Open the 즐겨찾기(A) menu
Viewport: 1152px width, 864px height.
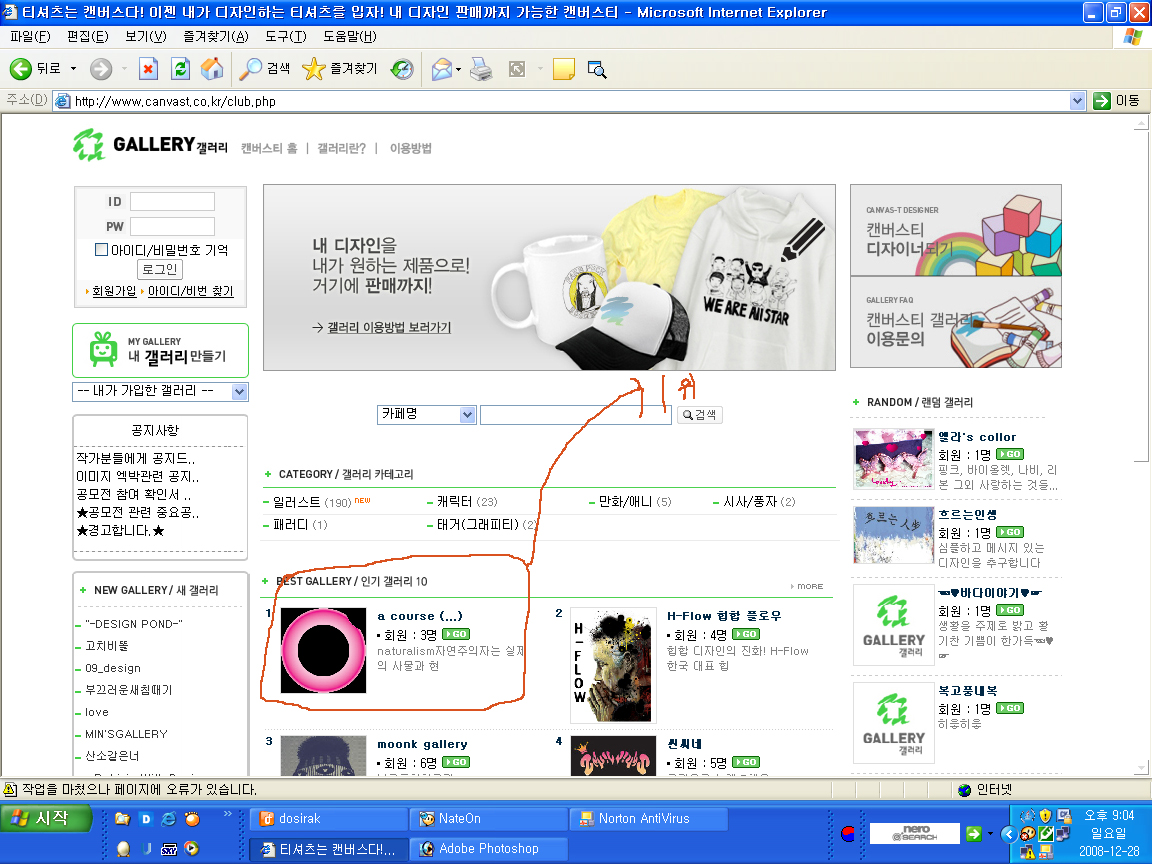click(216, 37)
